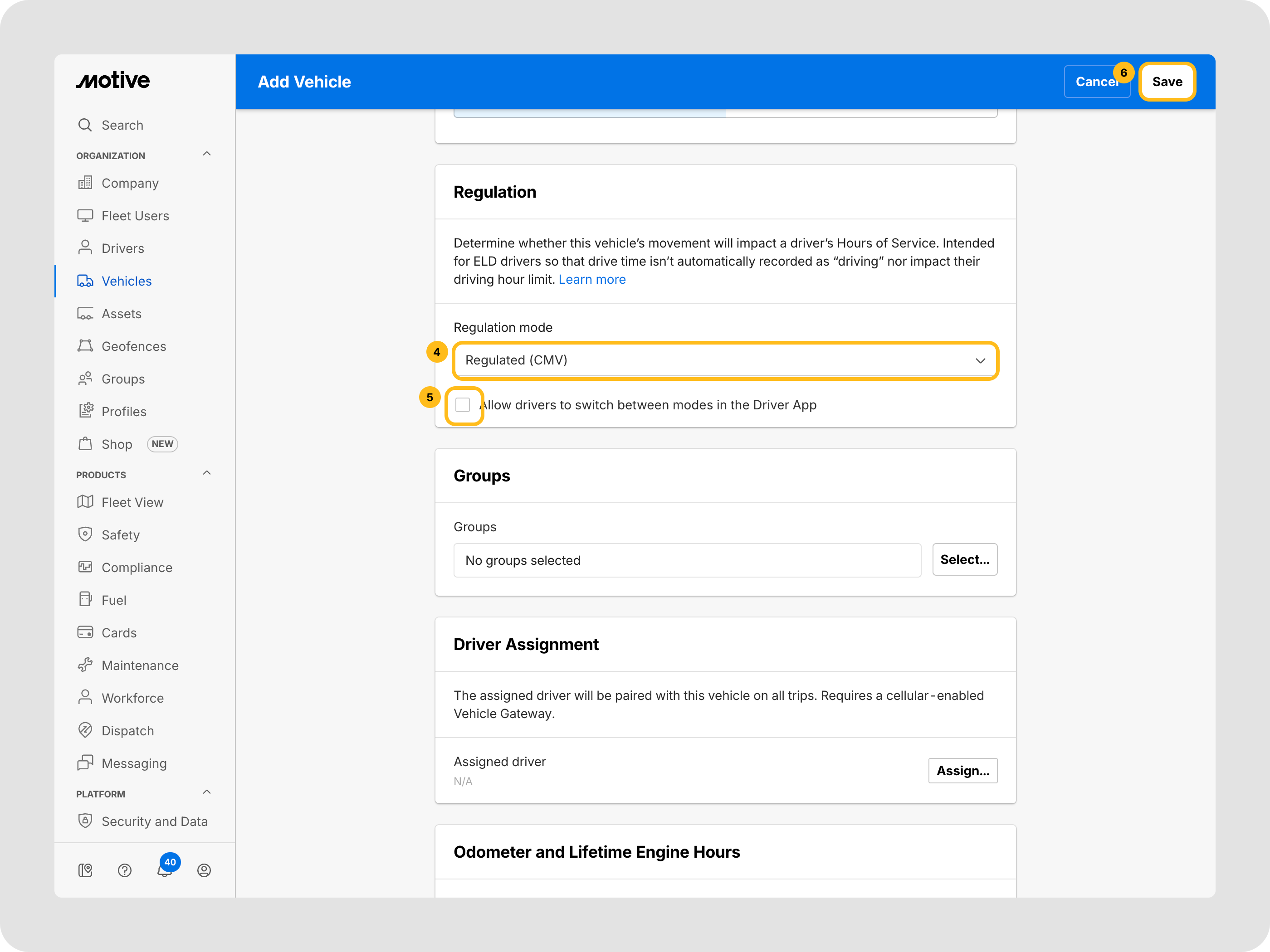Click the Maintenance wrench icon
The image size is (1270, 952).
click(85, 665)
